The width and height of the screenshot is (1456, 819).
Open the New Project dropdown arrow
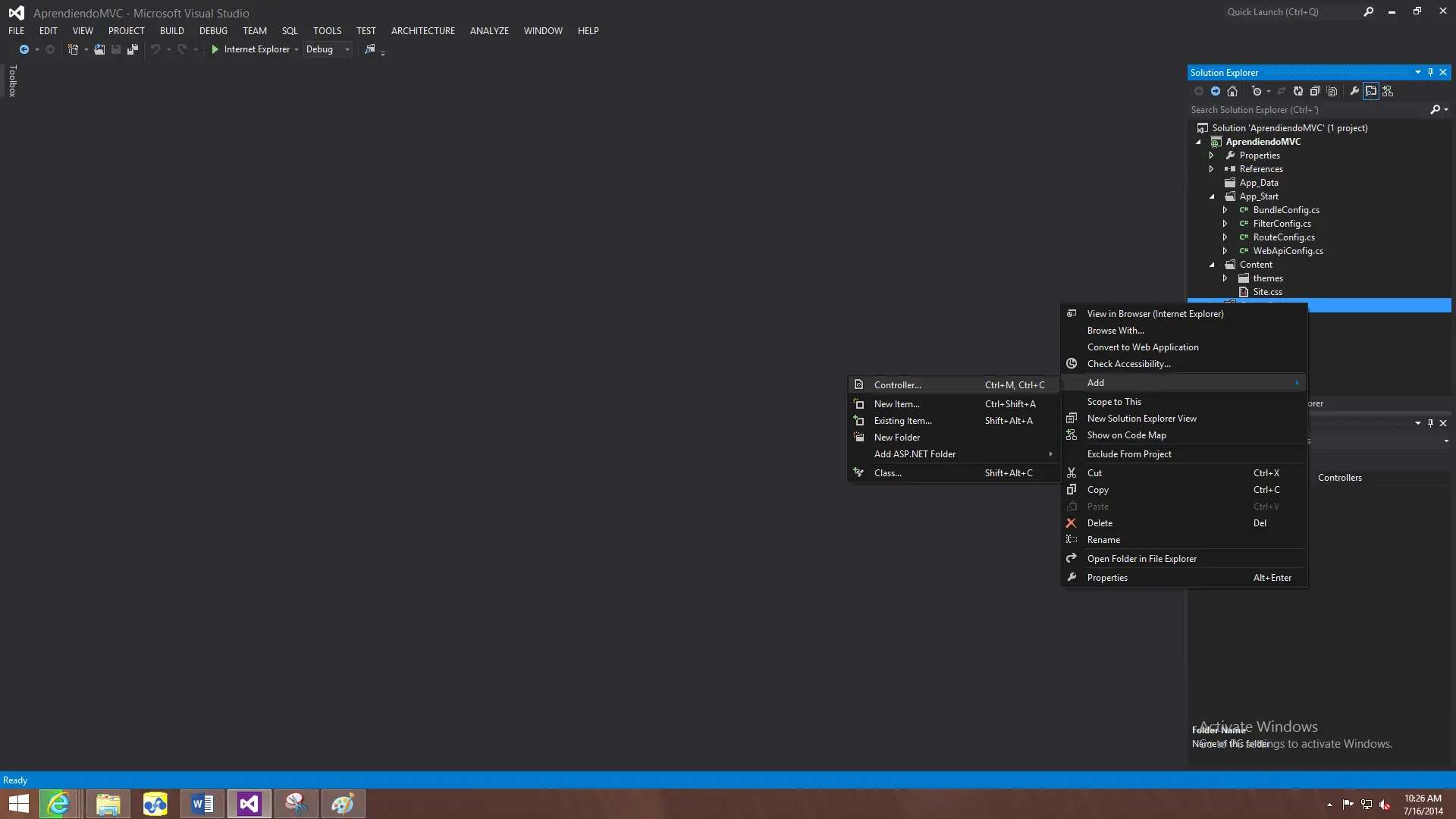click(86, 50)
